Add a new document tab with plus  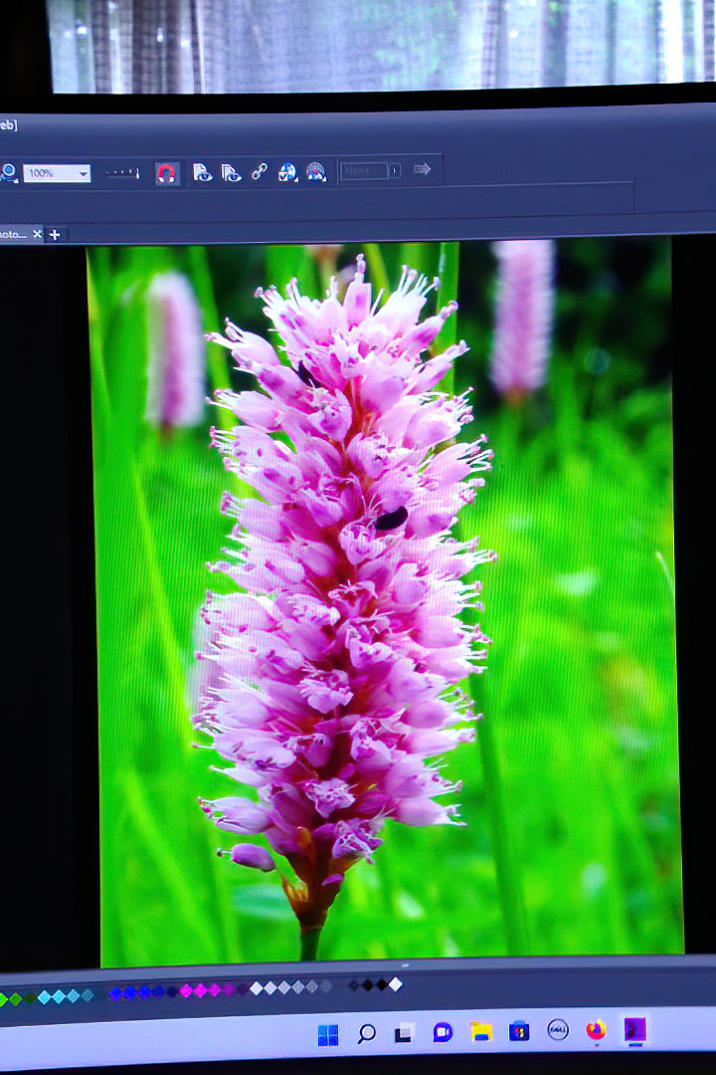[x=55, y=234]
